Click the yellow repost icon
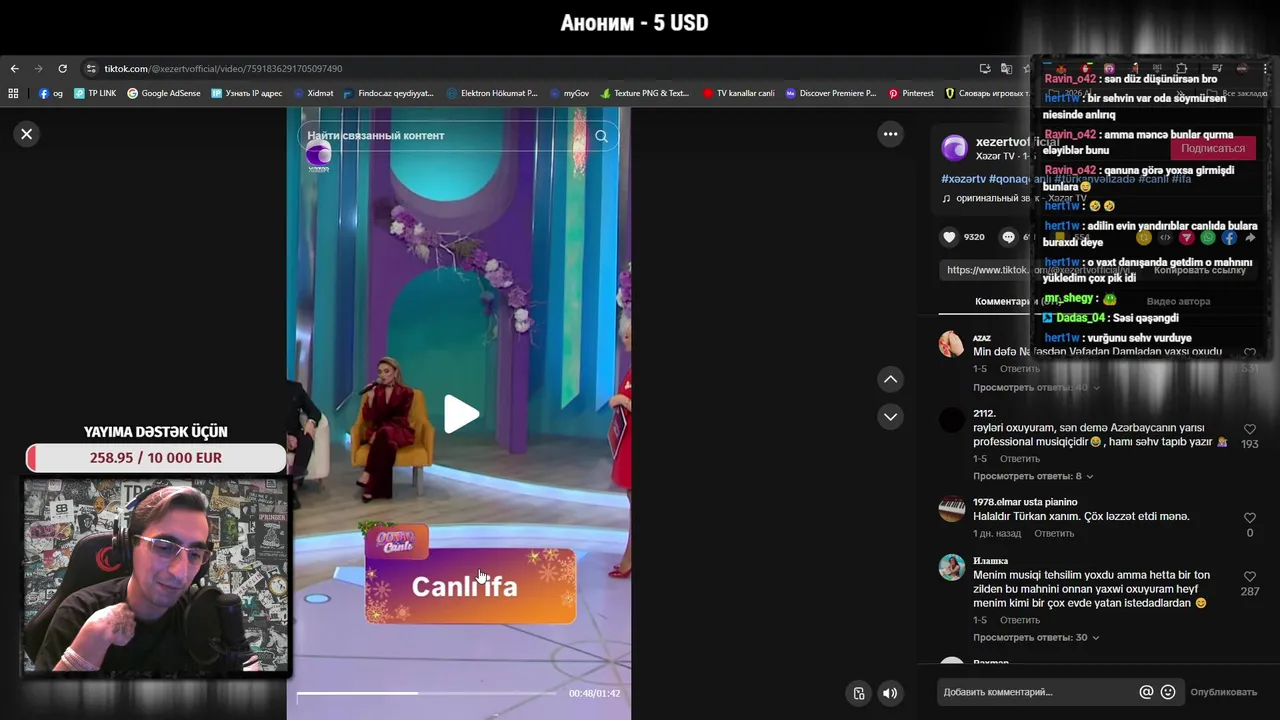 [x=1144, y=238]
